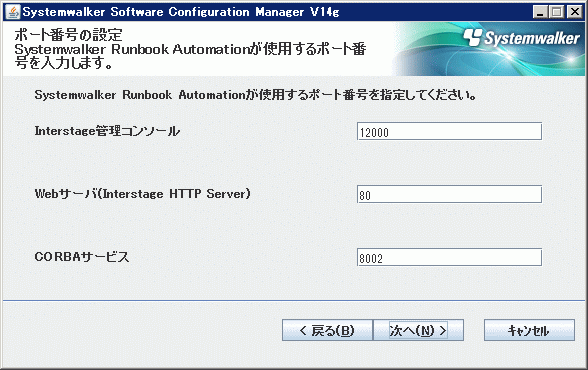Click the CORBAサービス label
The height and width of the screenshot is (370, 588).
(82, 257)
